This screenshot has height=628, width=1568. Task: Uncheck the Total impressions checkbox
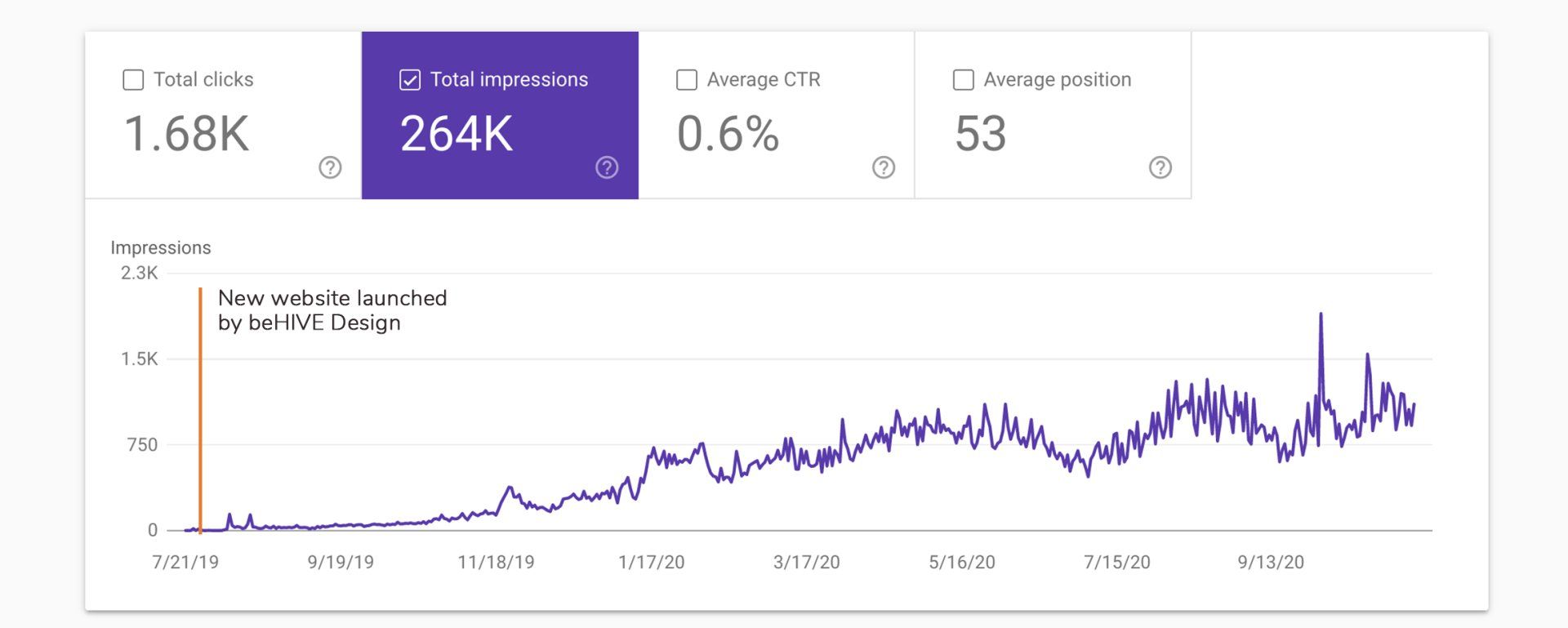coord(410,80)
